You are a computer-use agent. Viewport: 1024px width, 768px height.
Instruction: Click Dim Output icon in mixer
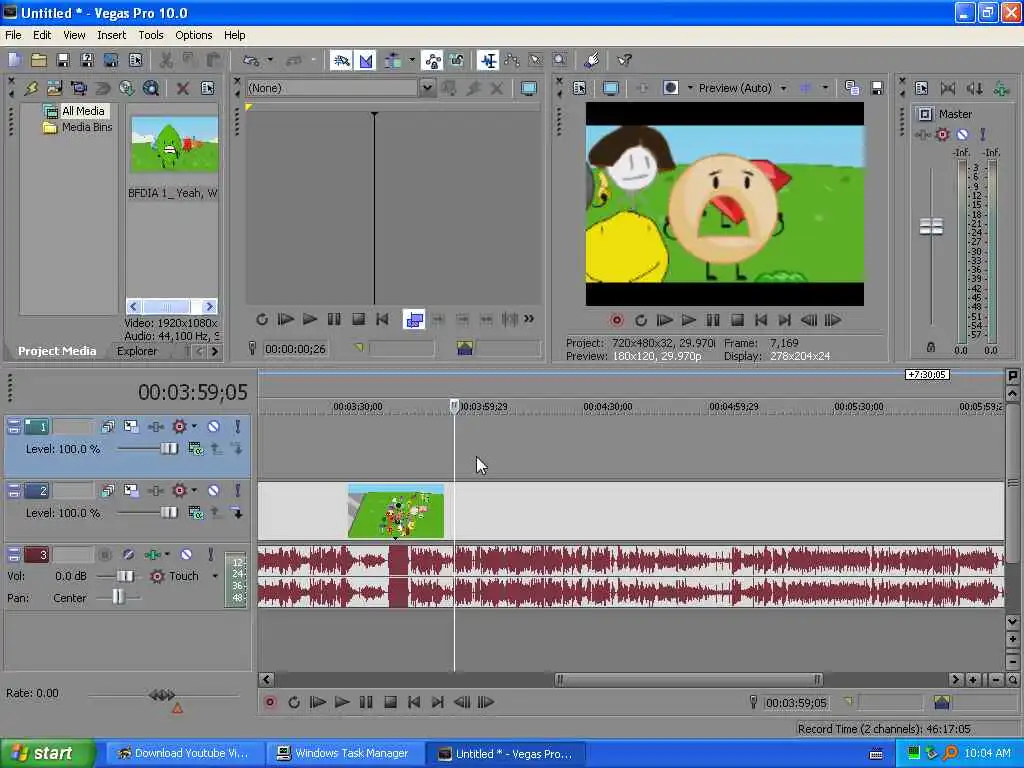974,88
